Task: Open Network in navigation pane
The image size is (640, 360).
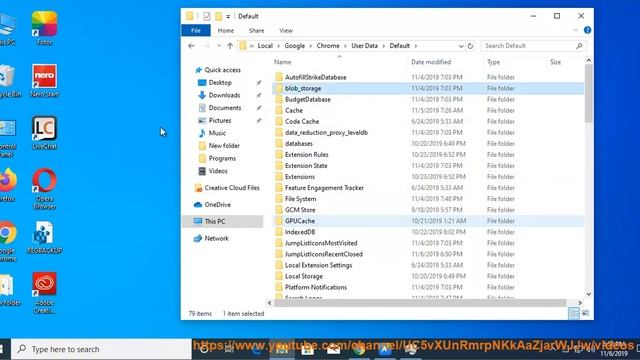Action: [x=216, y=238]
